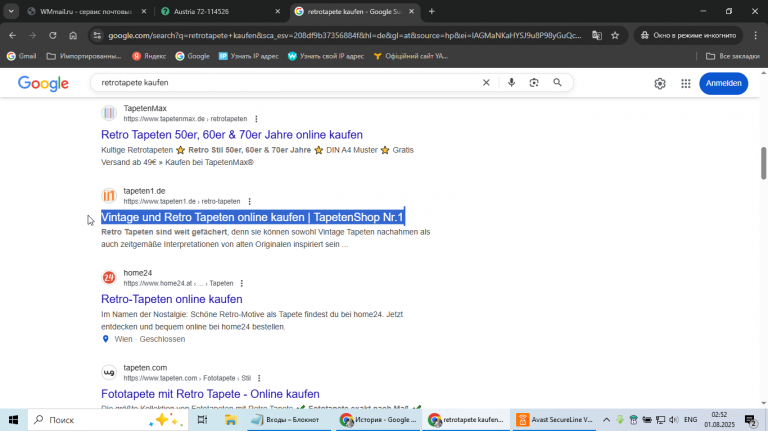Show hidden system tray icons
This screenshot has width=768, height=431.
[x=606, y=420]
